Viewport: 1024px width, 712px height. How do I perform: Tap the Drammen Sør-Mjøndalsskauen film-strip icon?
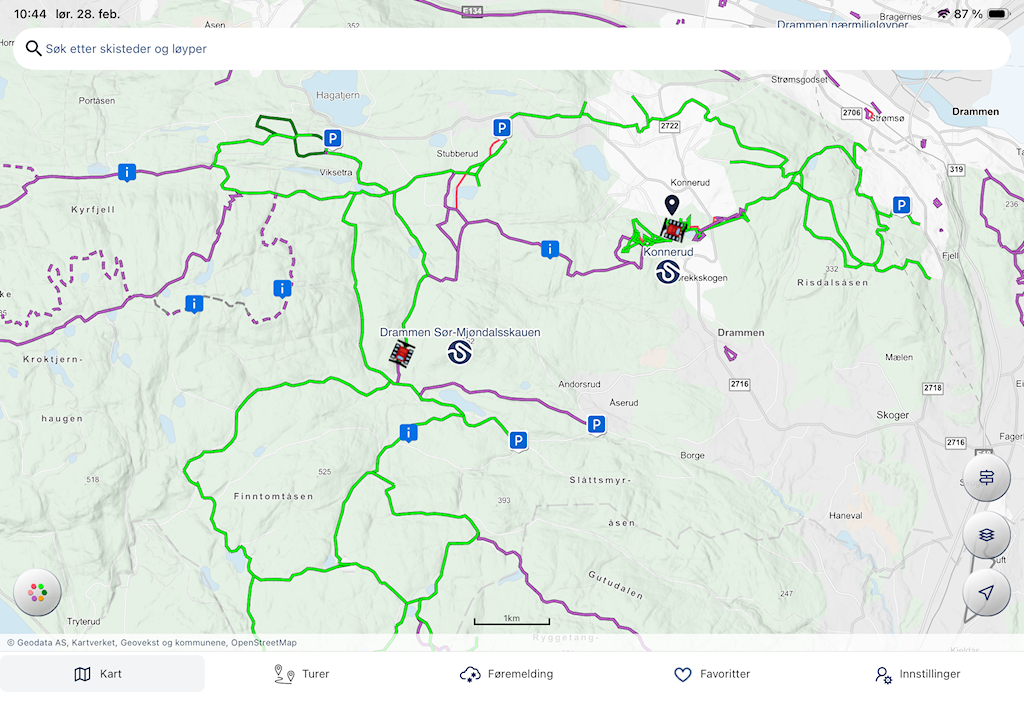(402, 352)
